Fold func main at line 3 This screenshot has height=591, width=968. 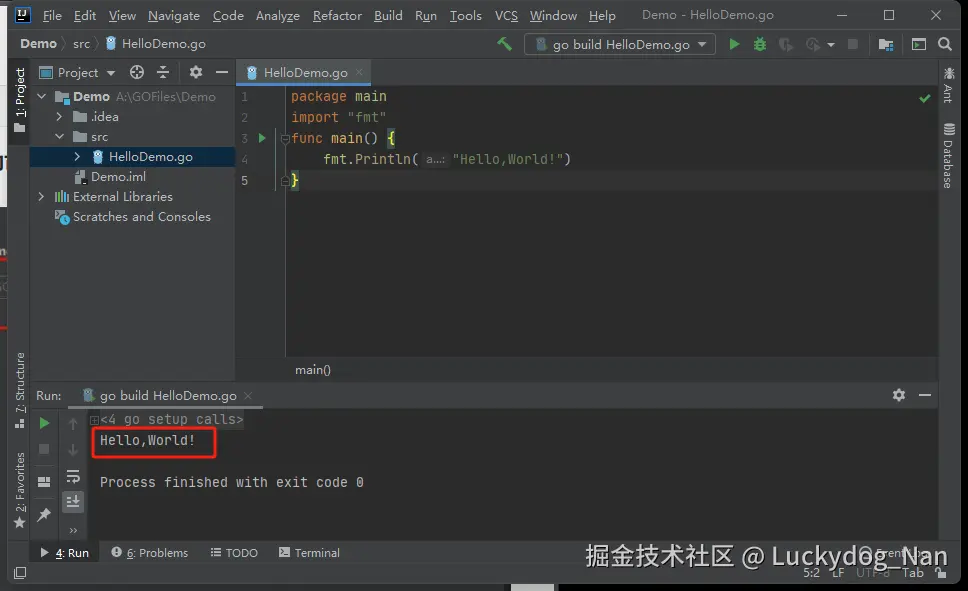(285, 138)
